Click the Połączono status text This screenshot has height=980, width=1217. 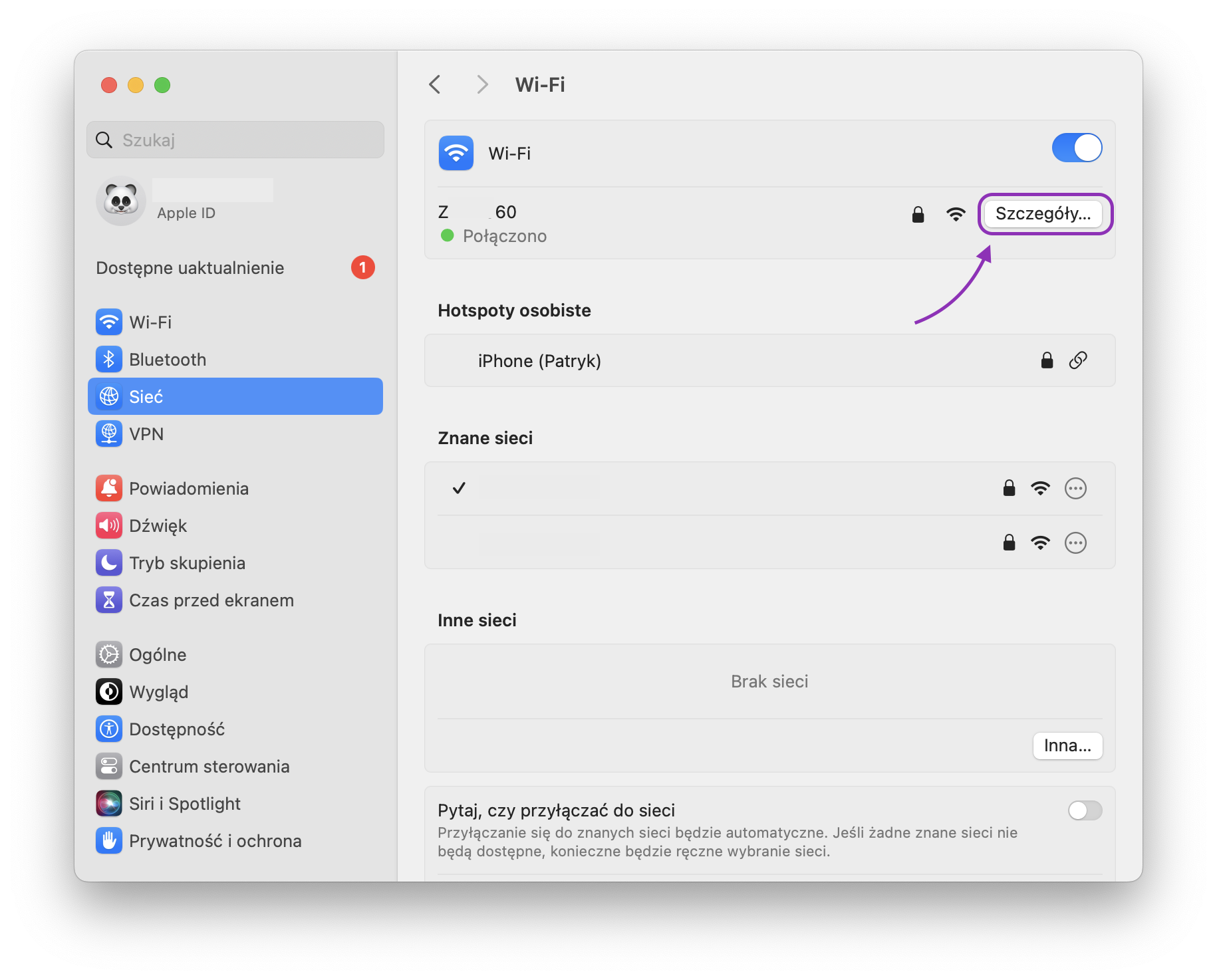click(505, 236)
